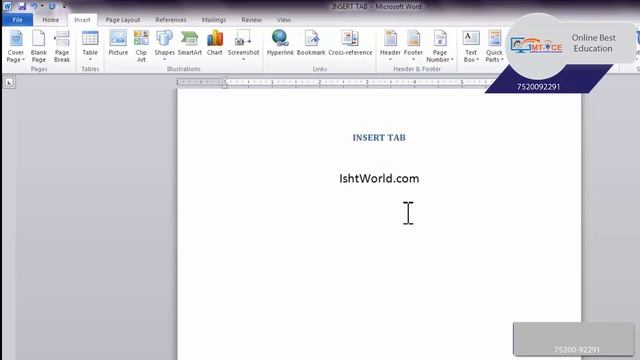Click the Redo/Repeat button
The height and width of the screenshot is (360, 640).
[x=52, y=6]
